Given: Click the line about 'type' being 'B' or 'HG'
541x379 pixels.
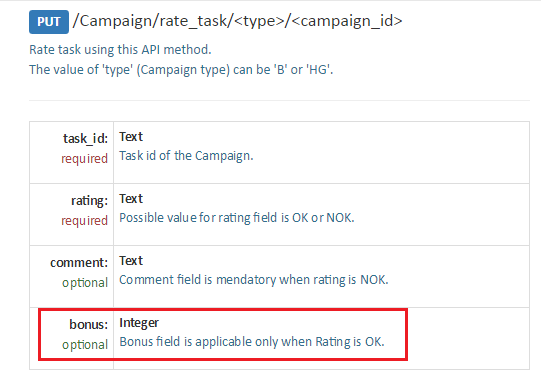Looking at the screenshot, I should pyautogui.click(x=181, y=70).
